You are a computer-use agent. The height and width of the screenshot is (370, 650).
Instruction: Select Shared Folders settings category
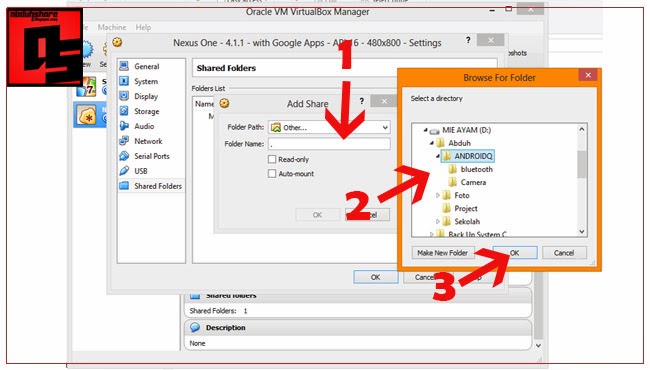[151, 186]
